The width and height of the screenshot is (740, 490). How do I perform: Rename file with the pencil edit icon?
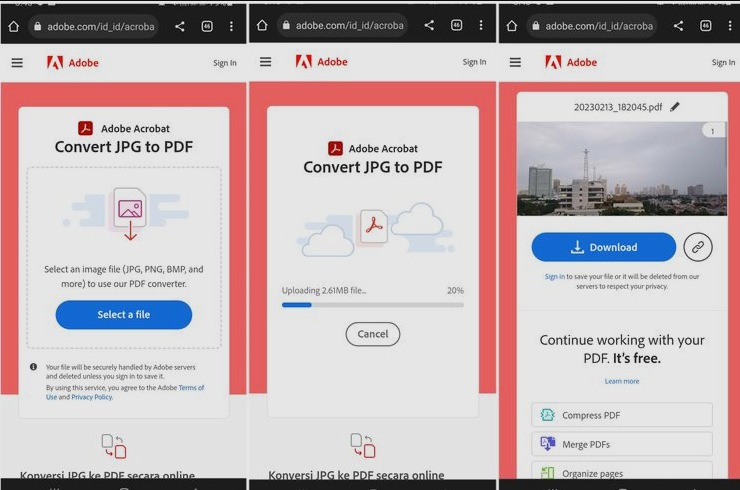[675, 107]
